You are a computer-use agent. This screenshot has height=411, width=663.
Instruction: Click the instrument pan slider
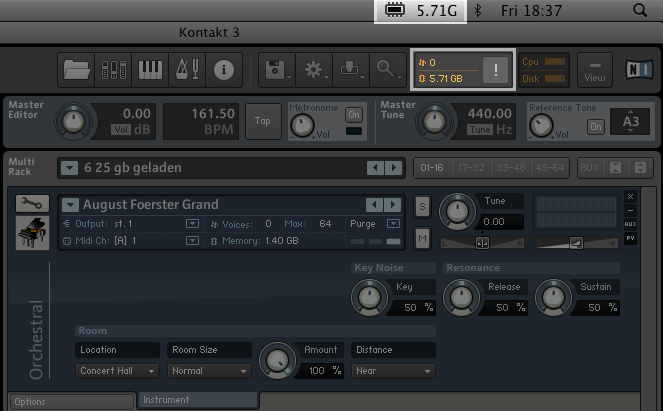pos(482,243)
